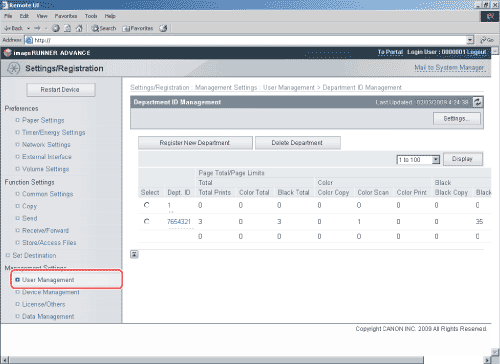Select radio button for Dept. ID 1
This screenshot has width=500, height=364.
tap(146, 205)
